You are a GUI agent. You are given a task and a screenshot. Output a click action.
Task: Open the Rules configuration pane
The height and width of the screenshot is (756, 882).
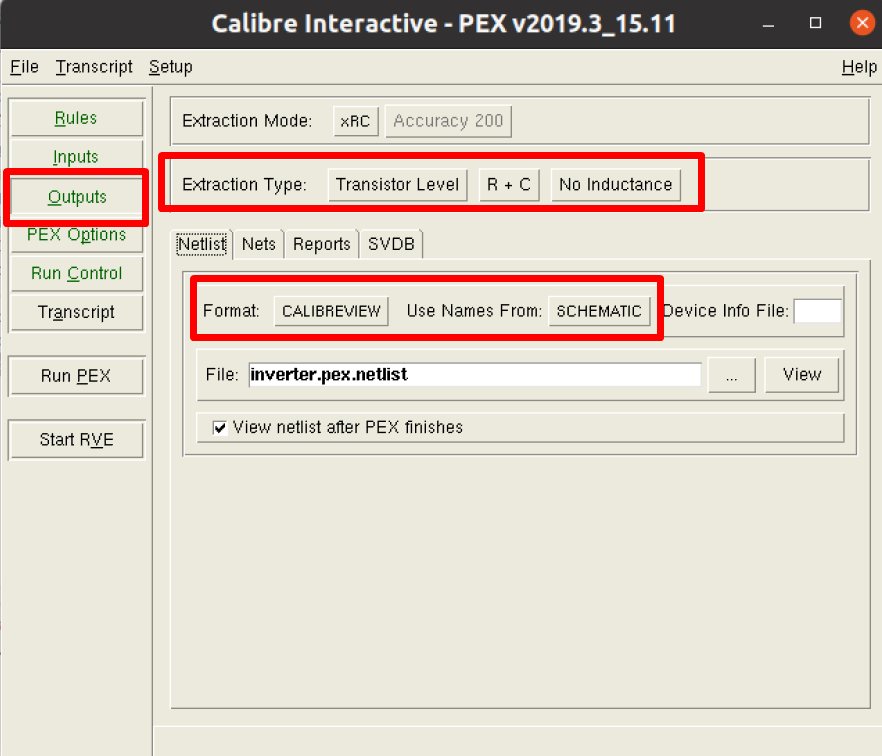(76, 117)
